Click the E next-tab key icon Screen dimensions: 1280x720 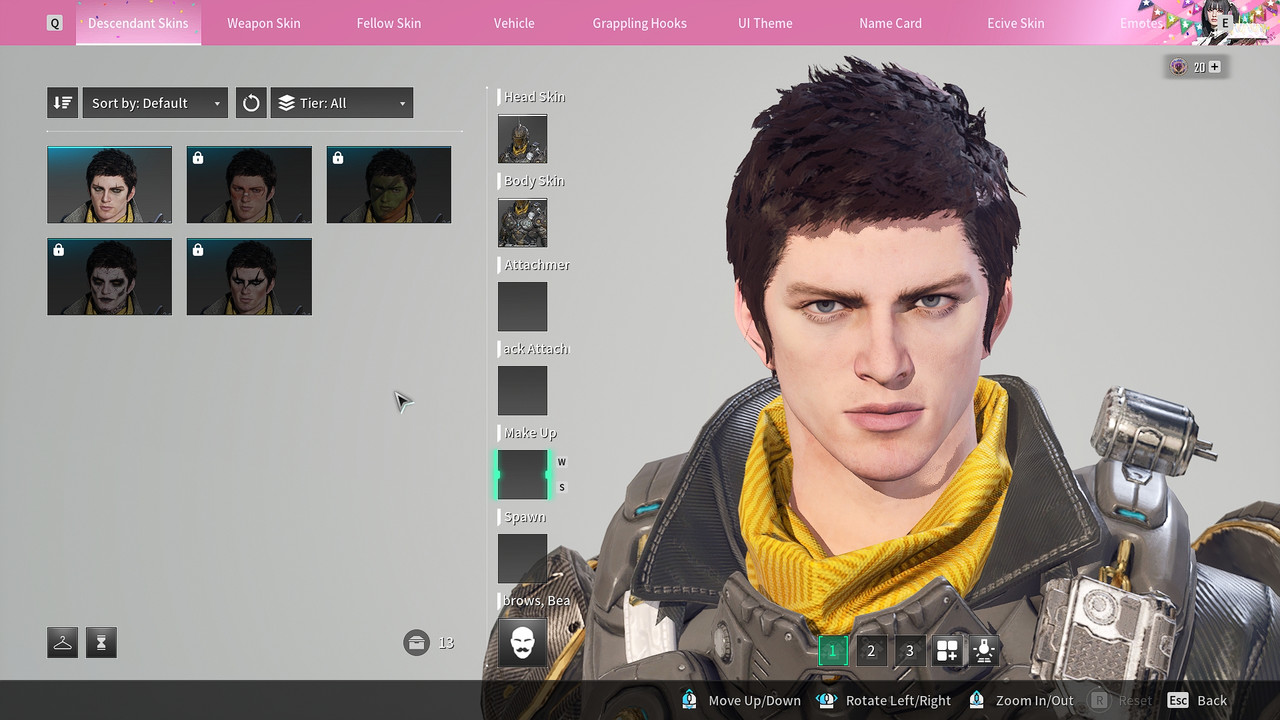1225,23
